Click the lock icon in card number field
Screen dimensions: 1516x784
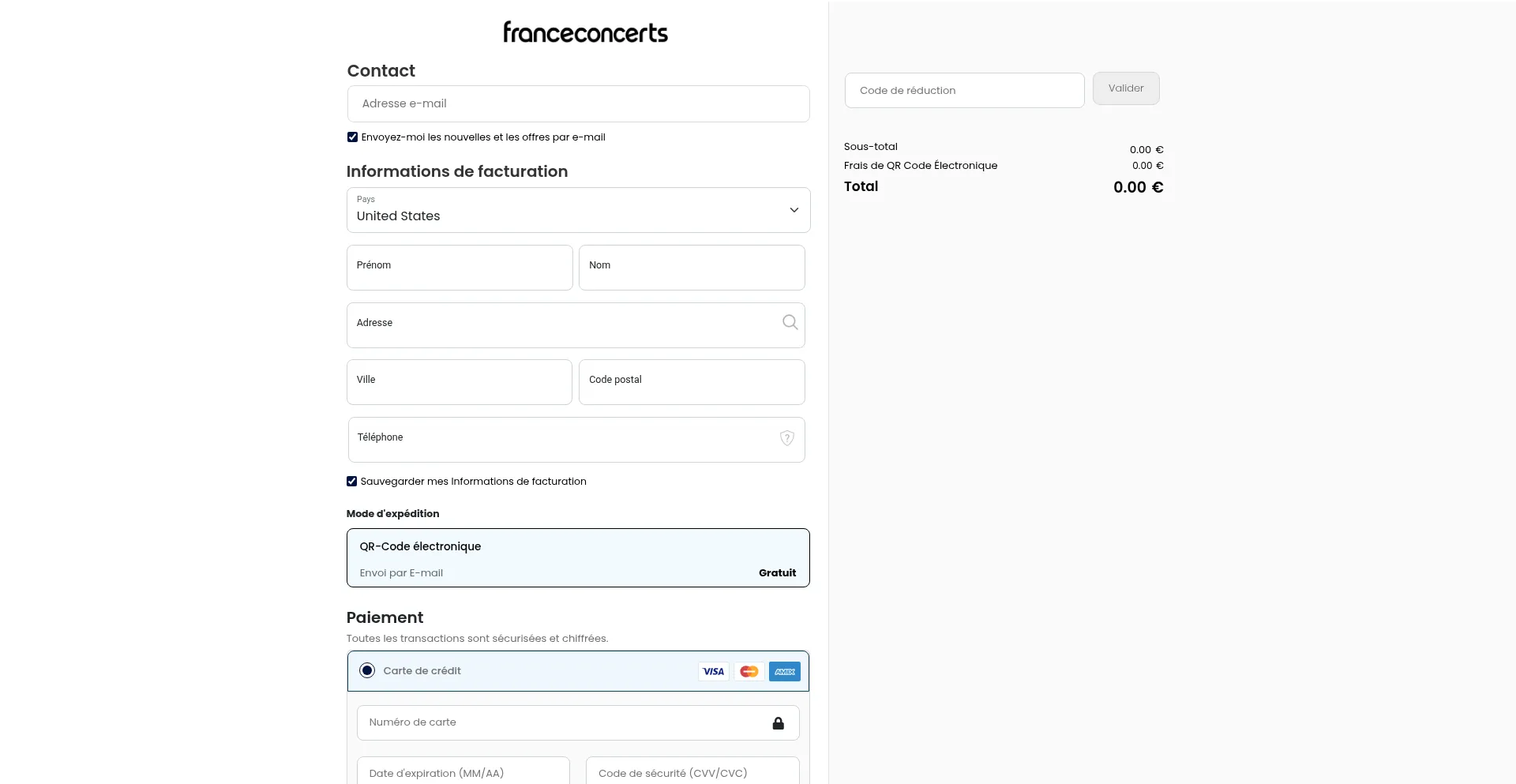[779, 723]
